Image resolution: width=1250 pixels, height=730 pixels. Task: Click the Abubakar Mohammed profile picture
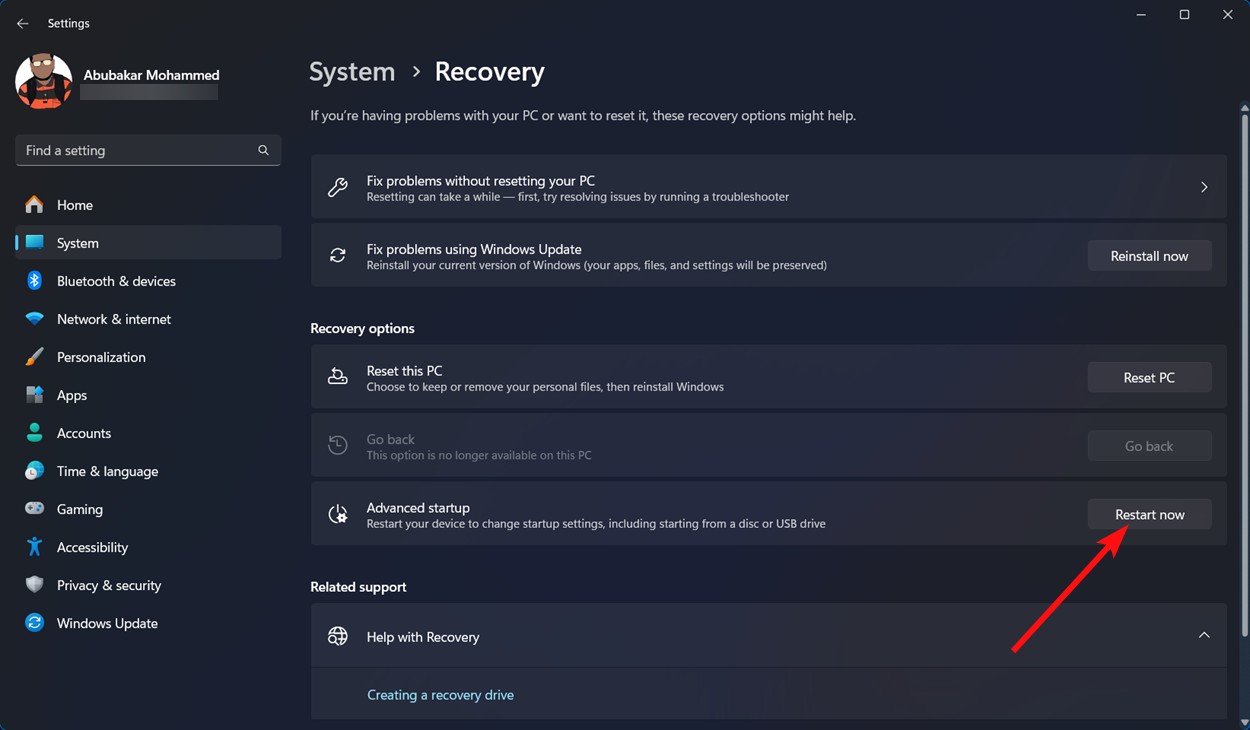click(42, 81)
